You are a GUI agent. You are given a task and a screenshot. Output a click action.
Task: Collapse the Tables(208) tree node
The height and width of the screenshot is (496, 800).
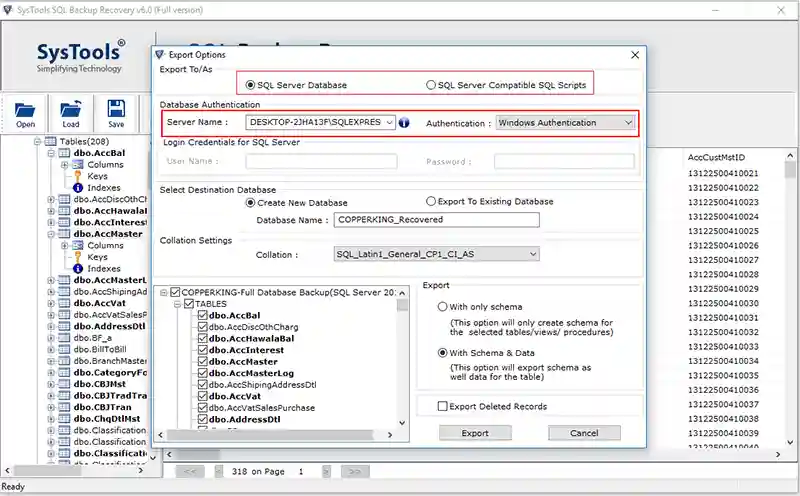(x=37, y=141)
